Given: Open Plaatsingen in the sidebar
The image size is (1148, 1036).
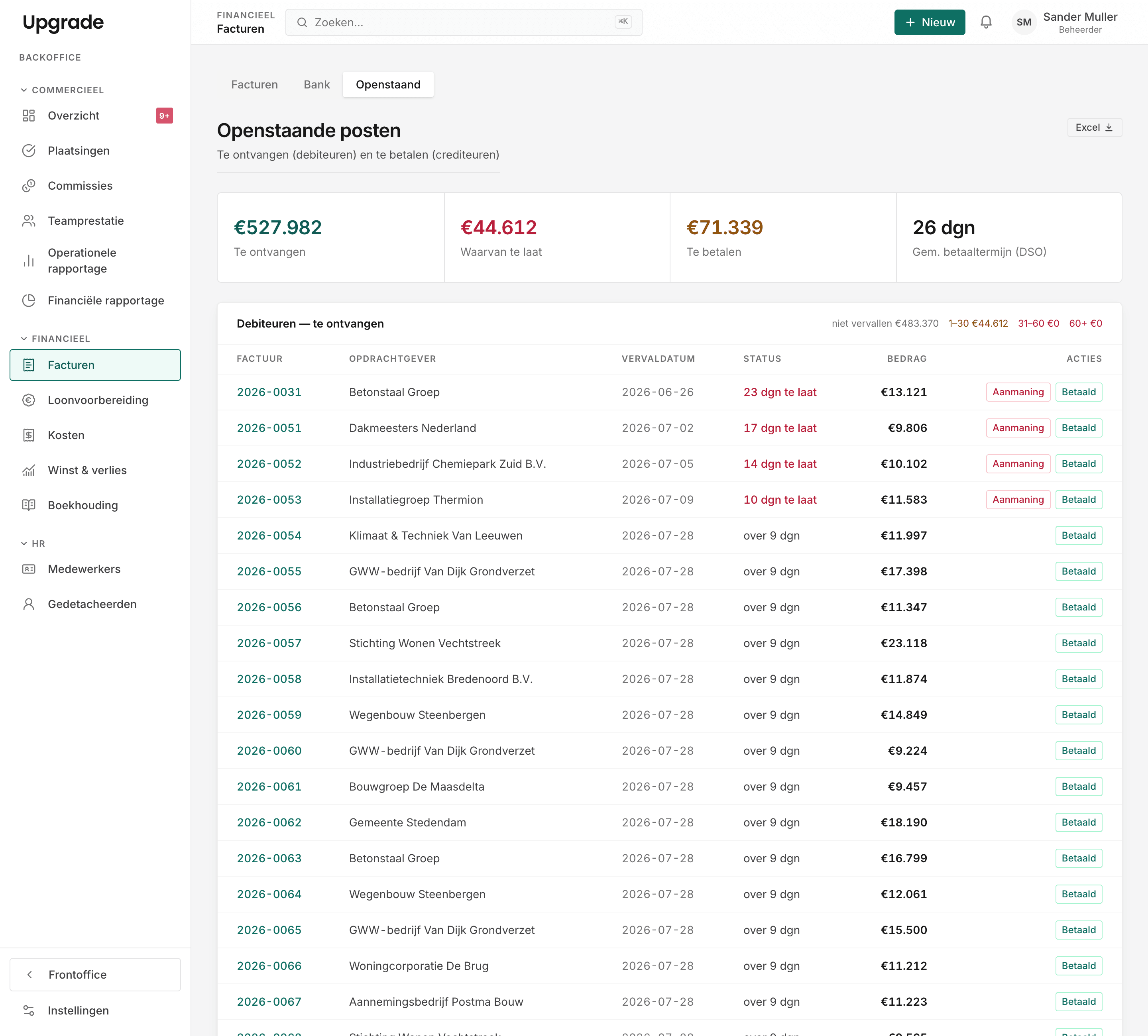Looking at the screenshot, I should [x=95, y=151].
